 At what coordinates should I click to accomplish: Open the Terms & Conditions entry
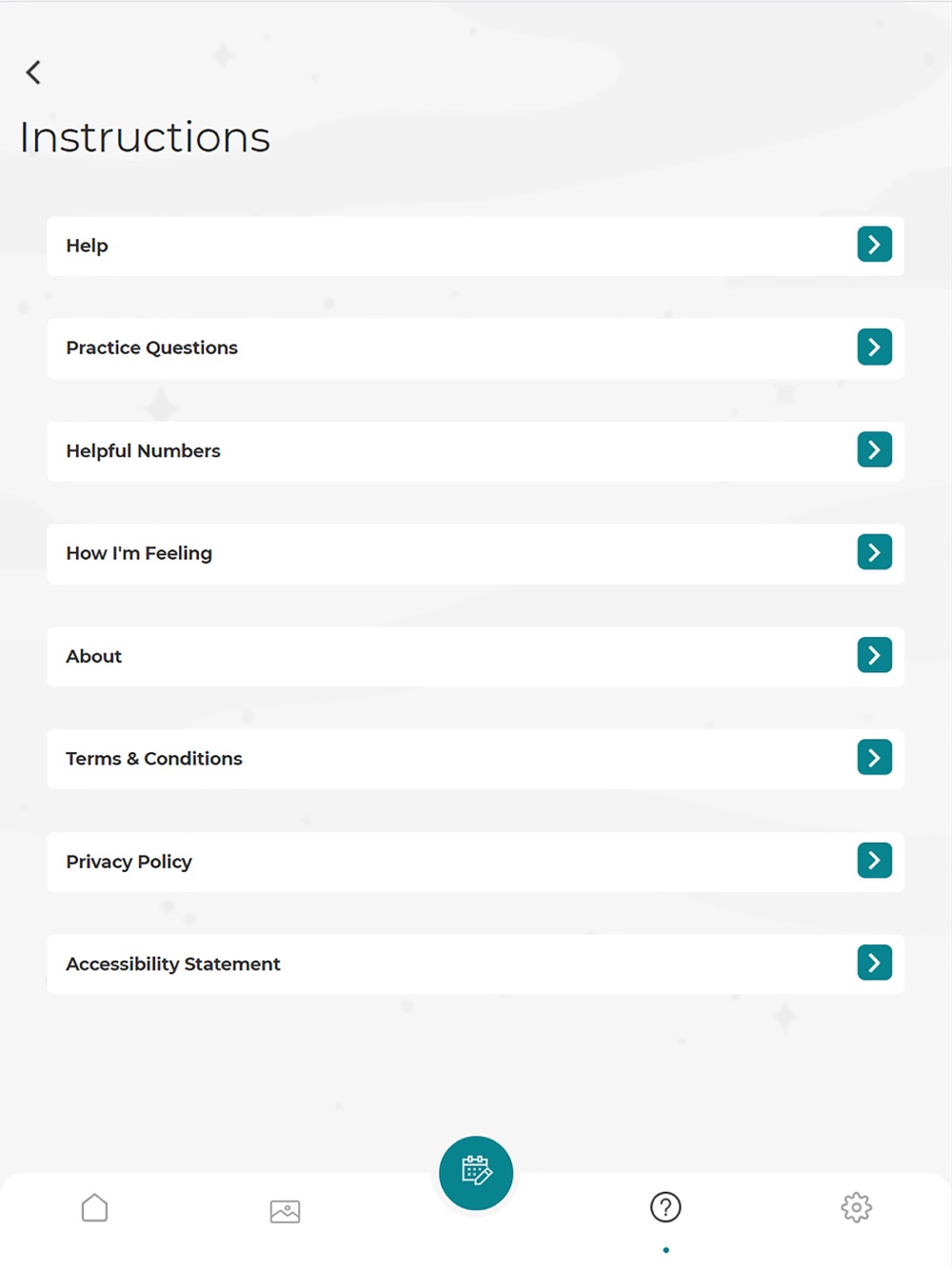(x=476, y=759)
